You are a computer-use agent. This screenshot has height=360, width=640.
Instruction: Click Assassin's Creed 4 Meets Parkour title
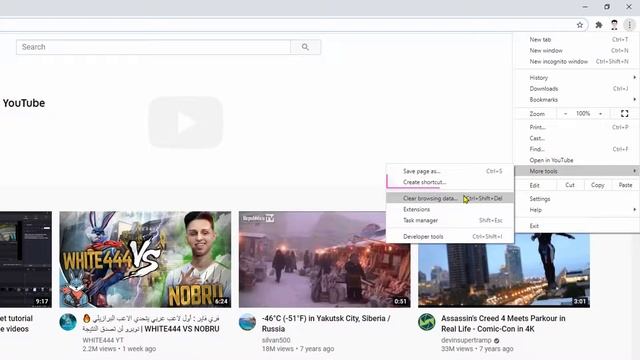point(503,324)
